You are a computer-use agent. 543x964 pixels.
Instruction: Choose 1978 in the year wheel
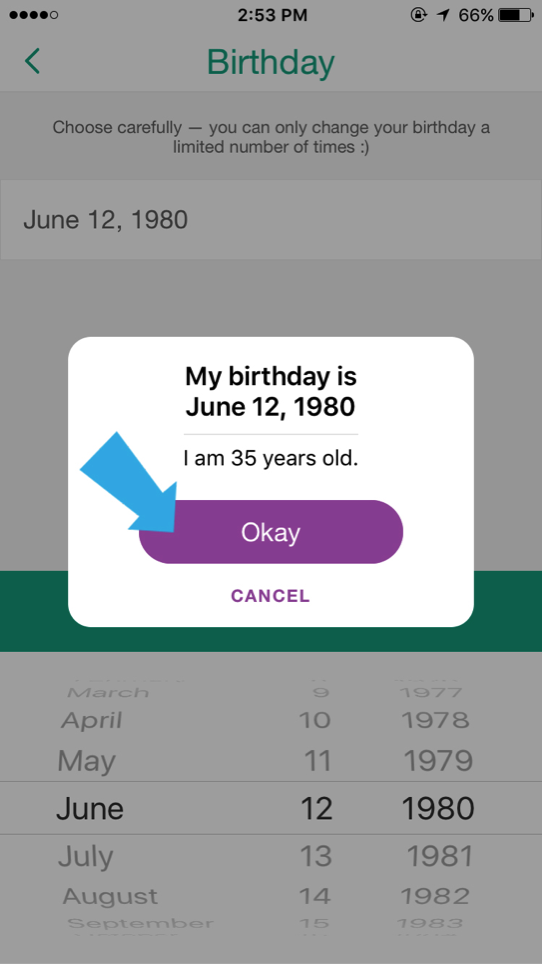(x=435, y=720)
